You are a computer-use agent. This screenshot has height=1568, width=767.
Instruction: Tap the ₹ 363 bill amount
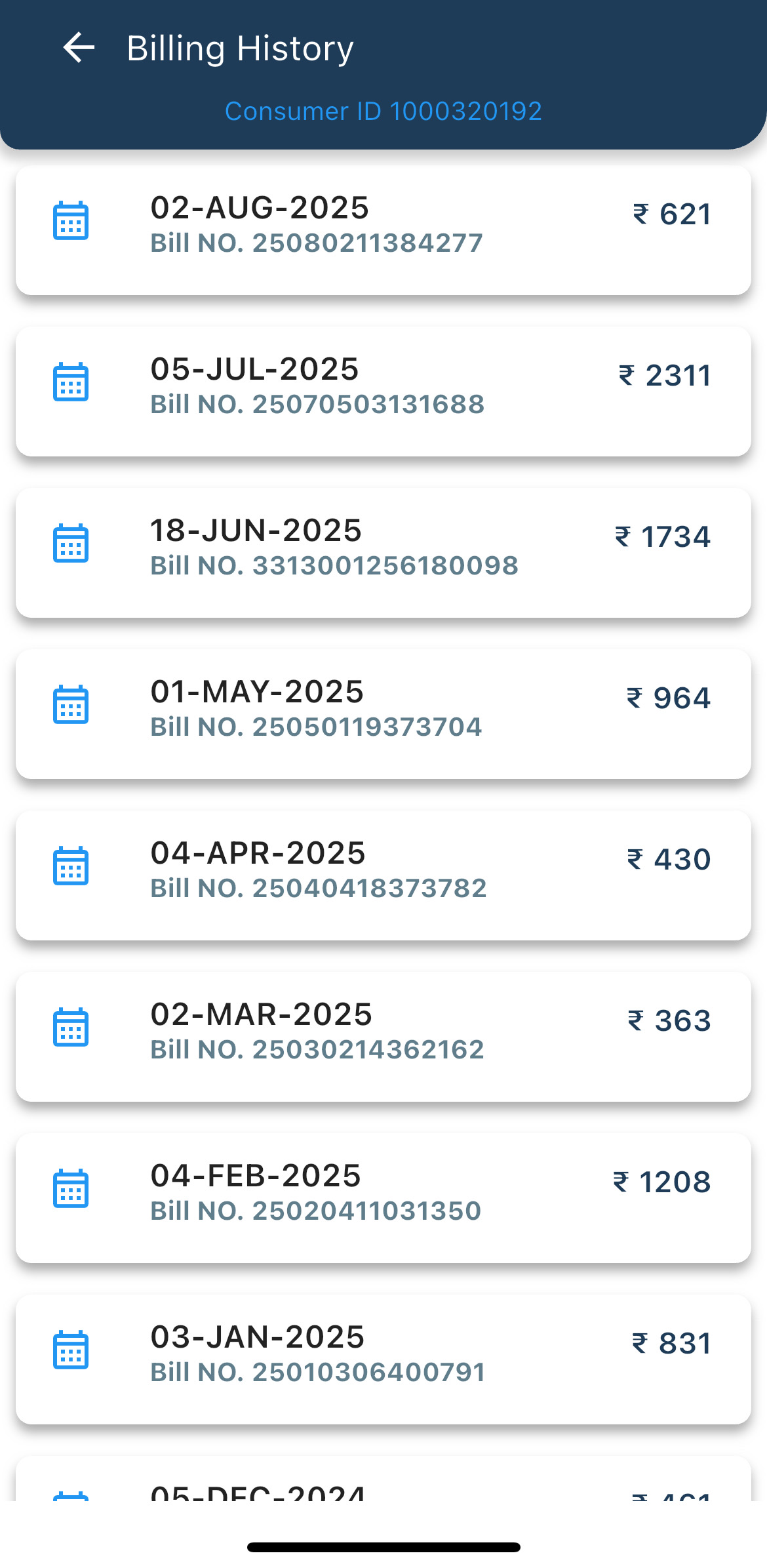pos(669,1020)
